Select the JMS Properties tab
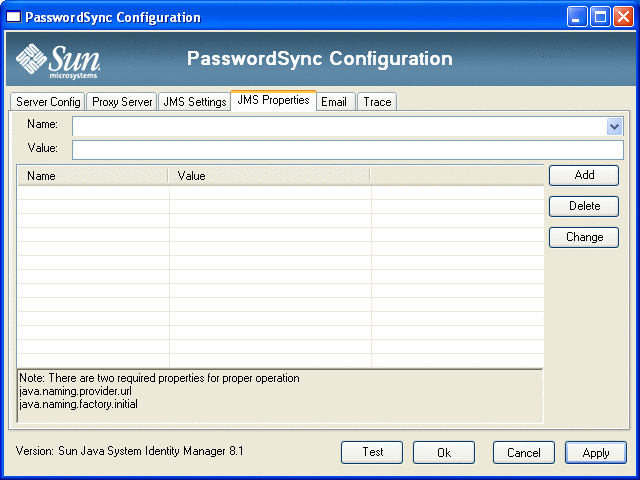 (x=273, y=100)
